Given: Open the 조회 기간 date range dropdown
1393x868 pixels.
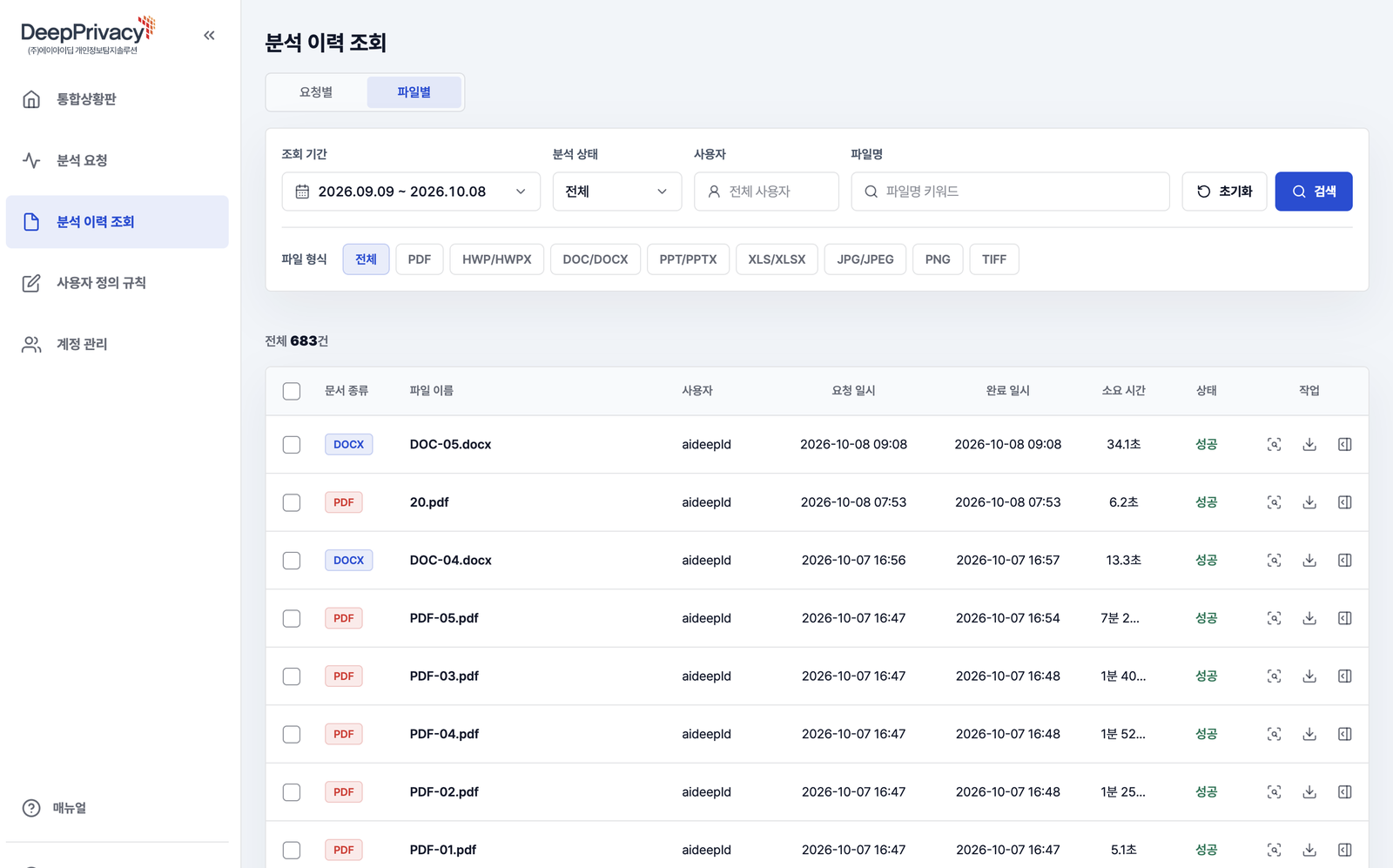Looking at the screenshot, I should (x=411, y=192).
